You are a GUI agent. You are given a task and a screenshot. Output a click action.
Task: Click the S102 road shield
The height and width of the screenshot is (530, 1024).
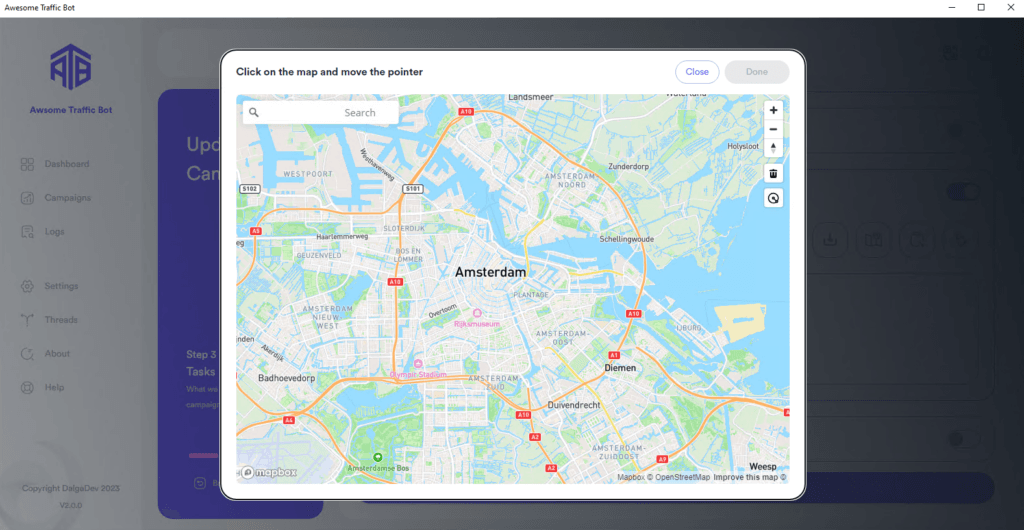pos(251,189)
